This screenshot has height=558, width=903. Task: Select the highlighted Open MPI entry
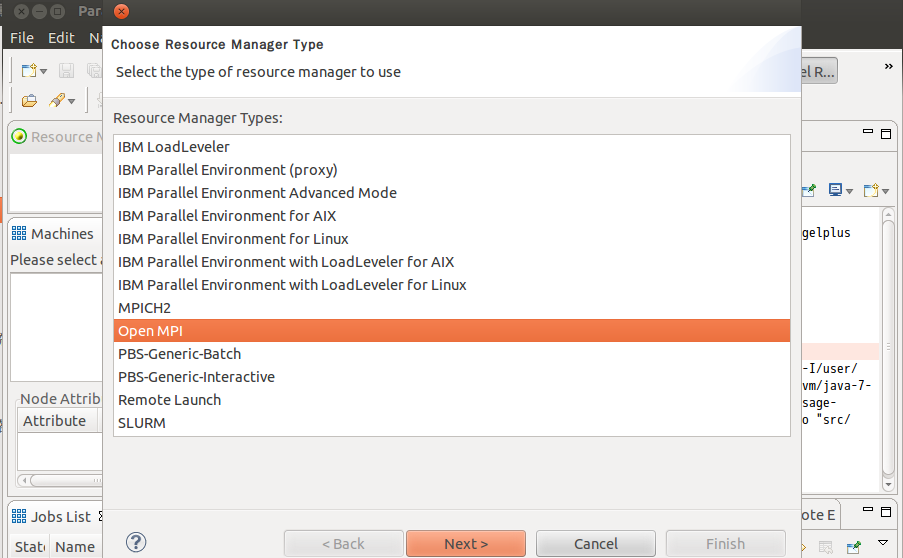[452, 331]
